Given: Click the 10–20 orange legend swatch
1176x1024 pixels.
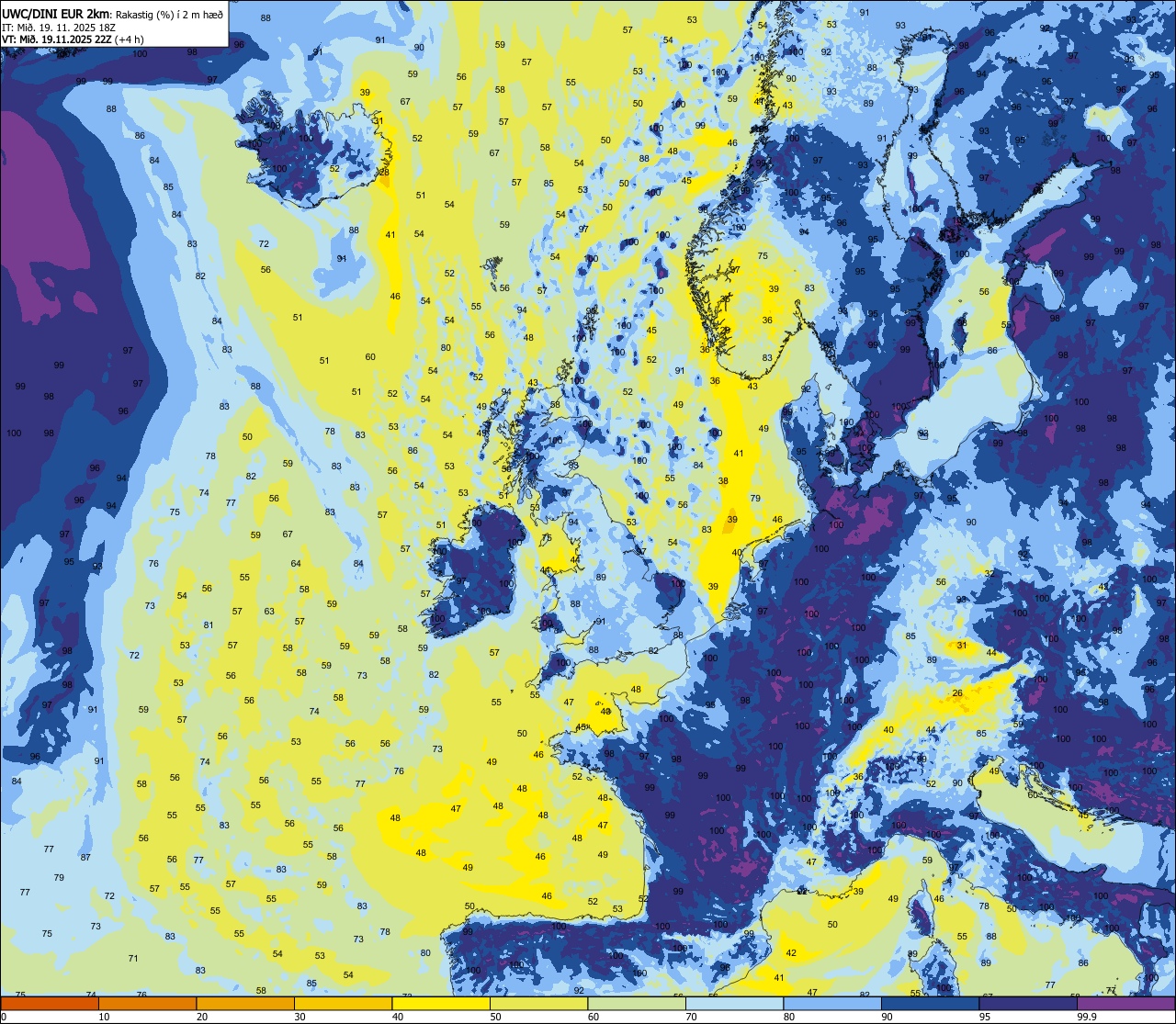Looking at the screenshot, I should [x=147, y=1003].
